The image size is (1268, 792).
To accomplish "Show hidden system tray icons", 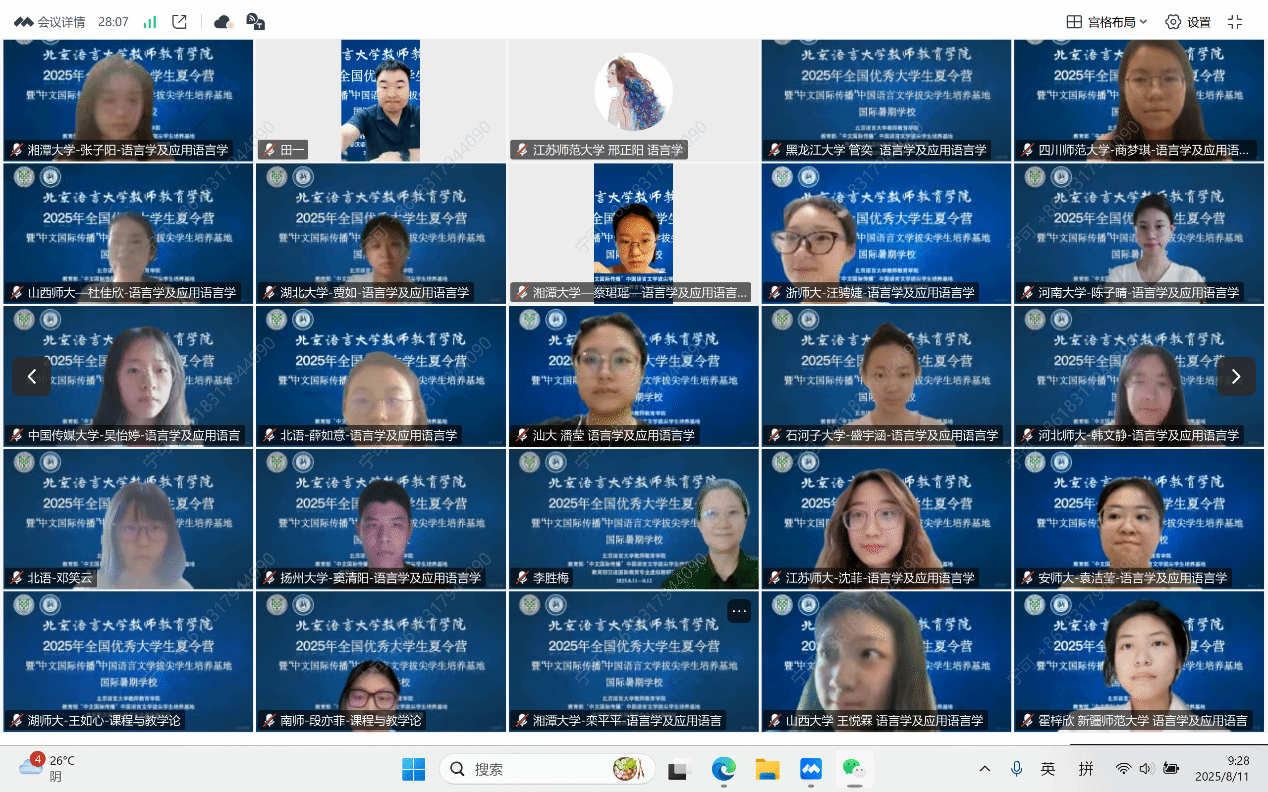I will tap(985, 769).
